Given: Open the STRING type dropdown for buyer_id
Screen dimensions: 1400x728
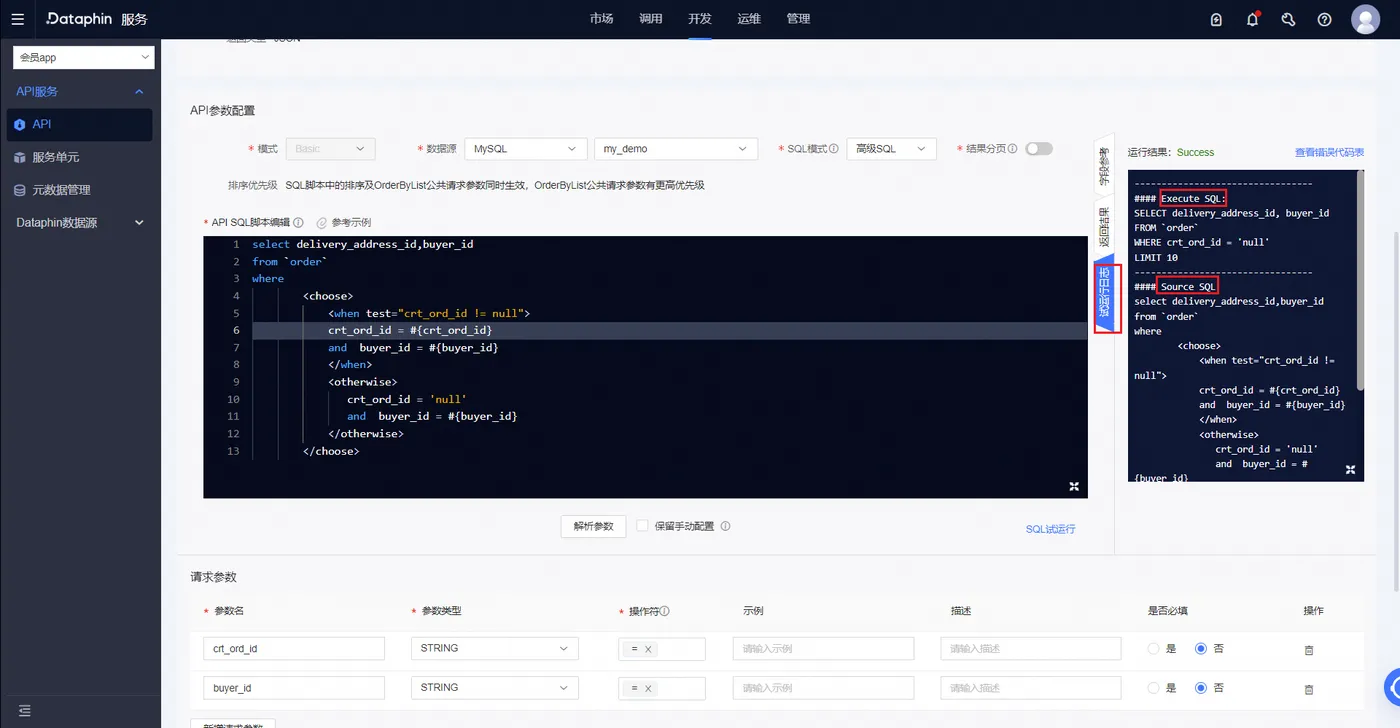Looking at the screenshot, I should tap(494, 688).
